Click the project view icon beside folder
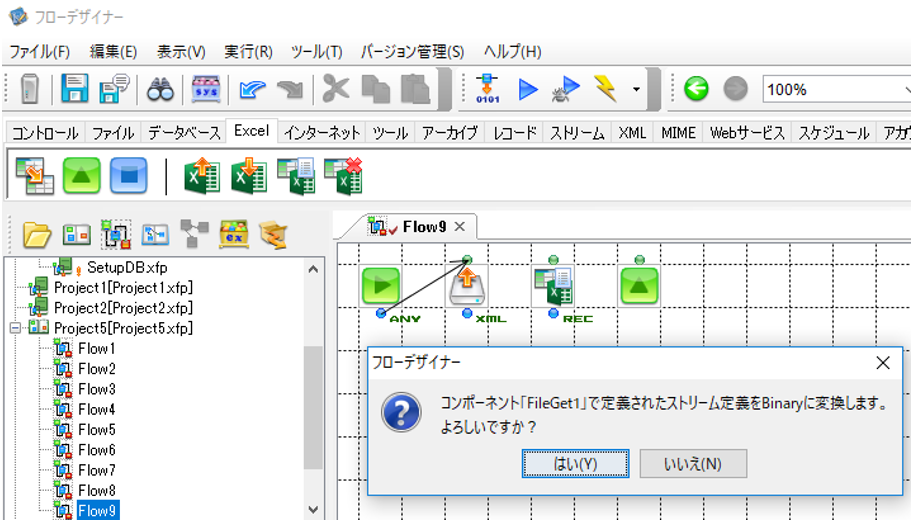The width and height of the screenshot is (914, 521). (x=76, y=235)
